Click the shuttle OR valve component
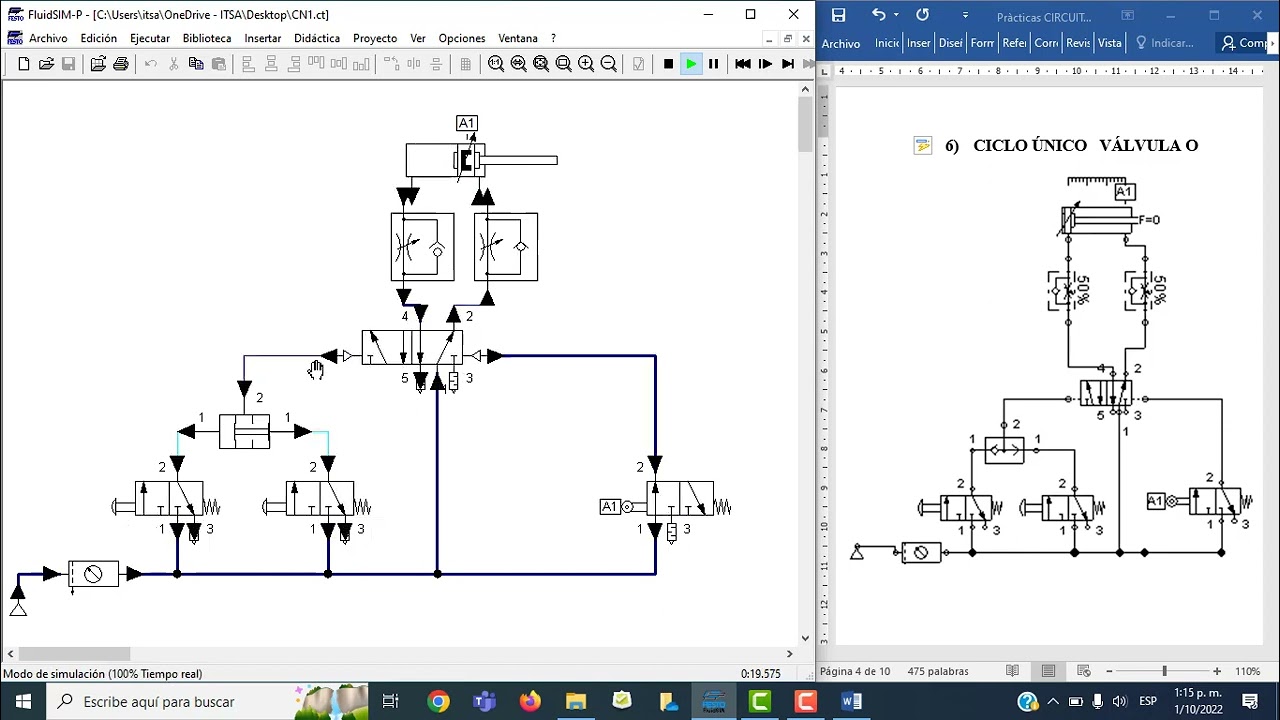This screenshot has width=1280, height=720. coord(245,432)
